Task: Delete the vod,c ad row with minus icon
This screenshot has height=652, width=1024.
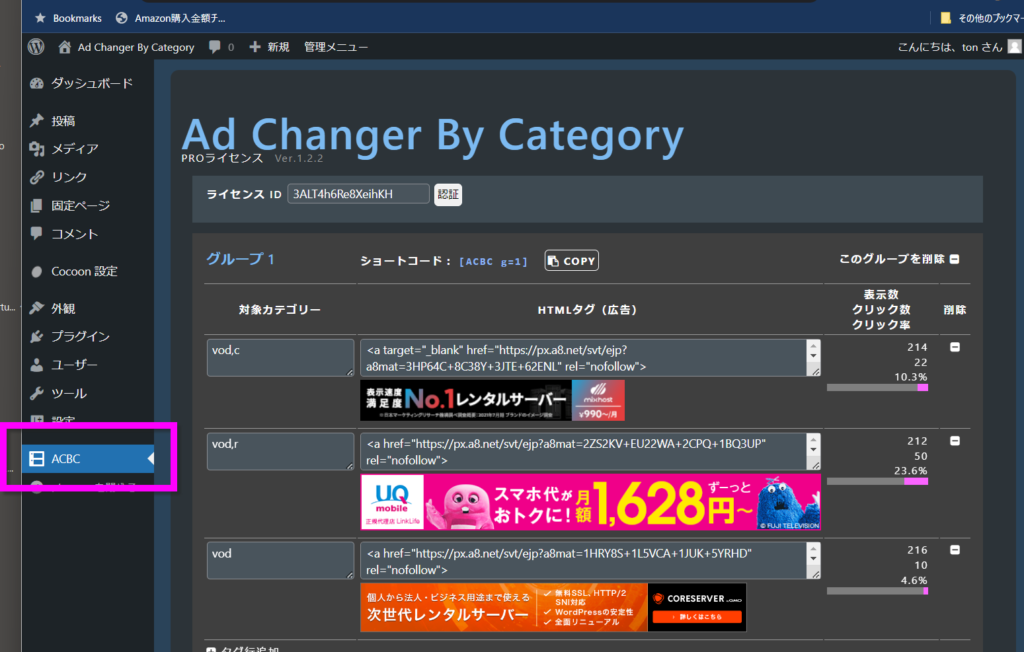Action: click(955, 347)
